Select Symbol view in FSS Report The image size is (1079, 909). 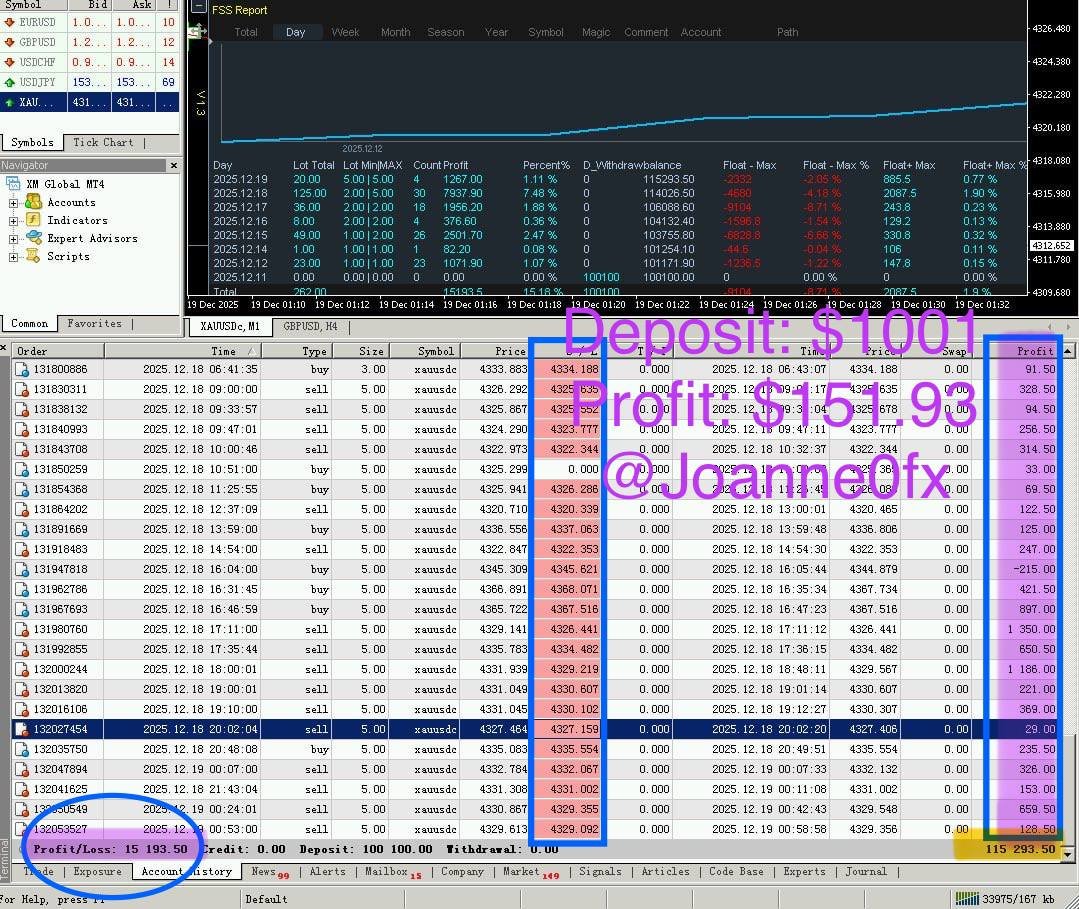click(x=546, y=32)
